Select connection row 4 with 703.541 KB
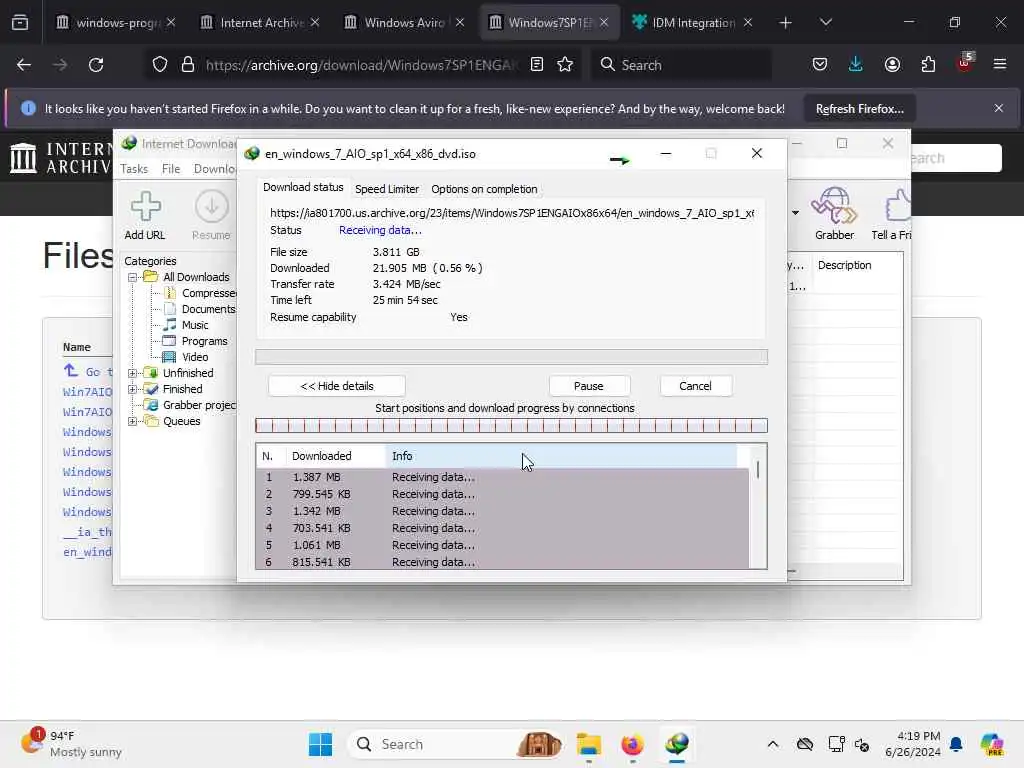1024x768 pixels. point(502,528)
